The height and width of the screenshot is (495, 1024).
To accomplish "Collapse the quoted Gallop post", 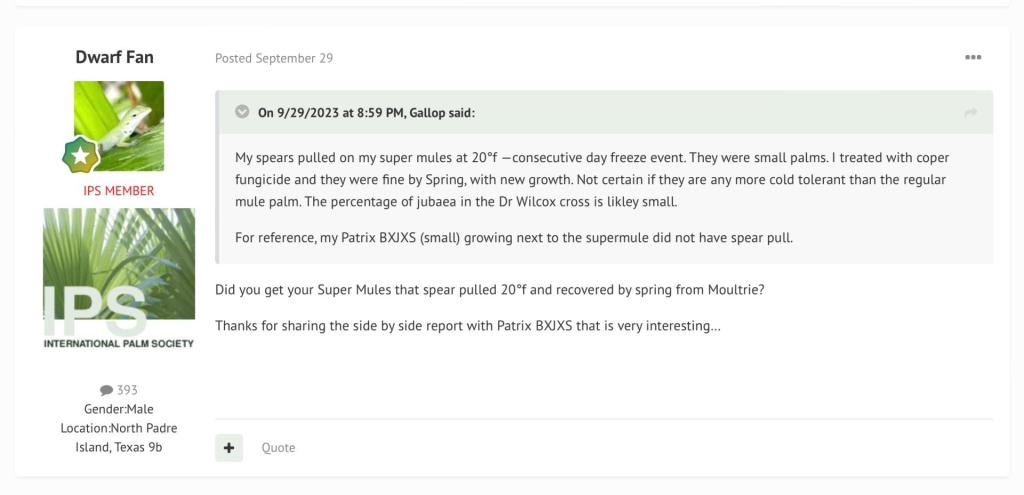I will click(242, 112).
